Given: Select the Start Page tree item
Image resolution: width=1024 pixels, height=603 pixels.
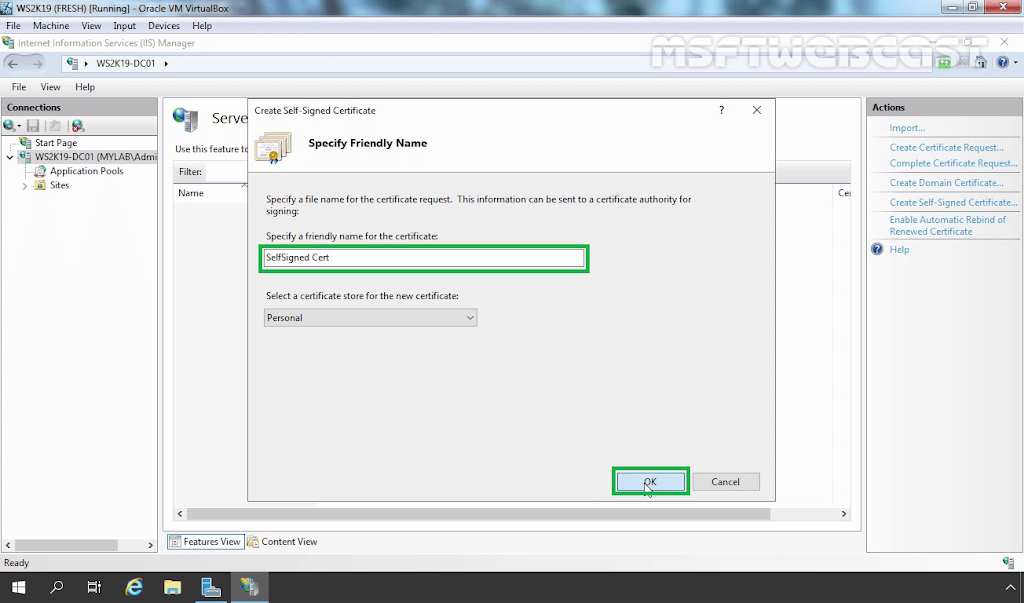Looking at the screenshot, I should 56,142.
